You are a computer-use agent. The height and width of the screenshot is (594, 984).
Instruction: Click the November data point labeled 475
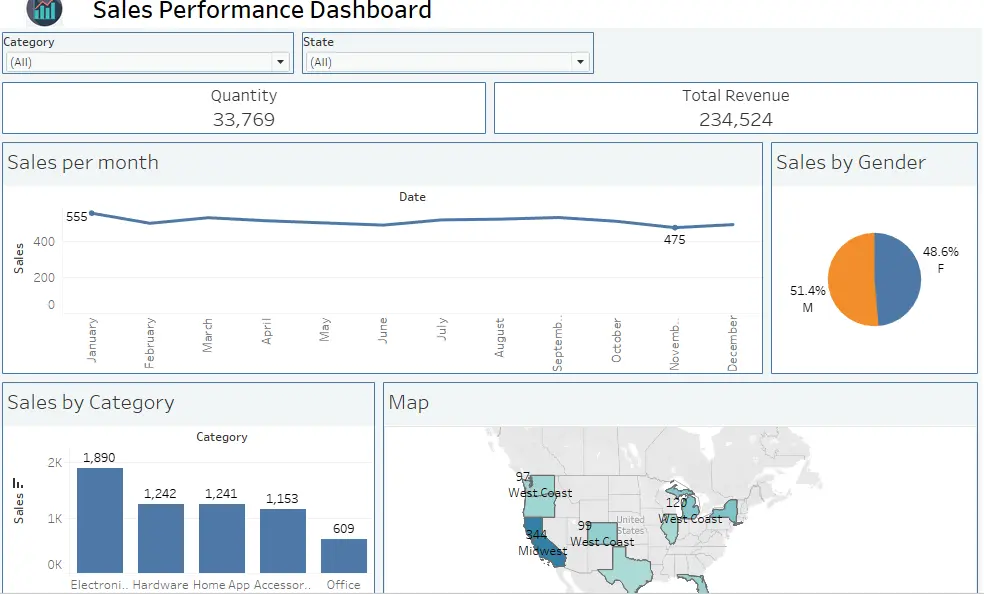tap(675, 228)
